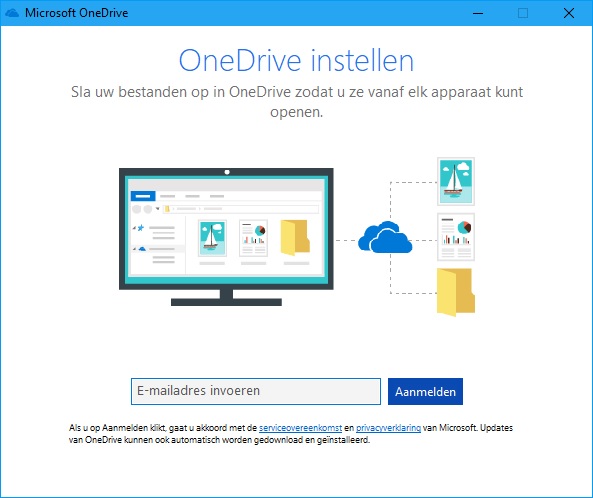This screenshot has height=498, width=593.
Task: Click the blue OneDrive cloud illustration
Action: [x=385, y=237]
